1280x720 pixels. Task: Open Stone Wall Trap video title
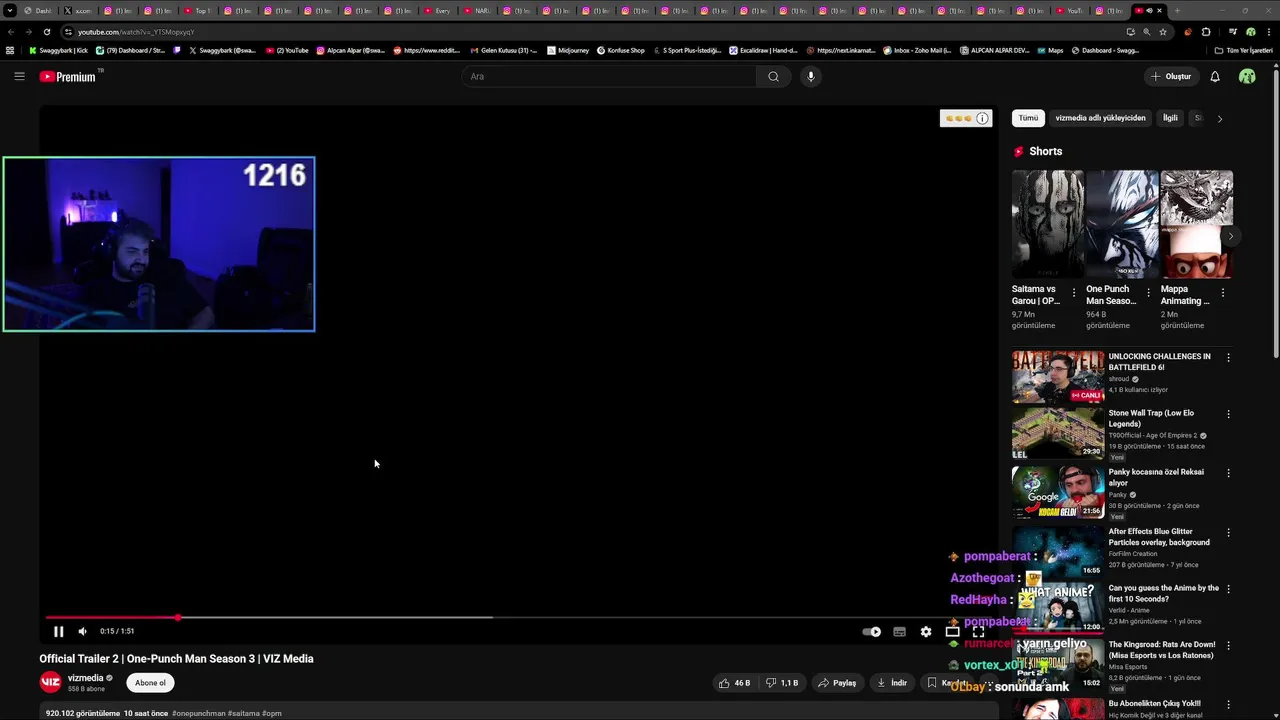click(1151, 418)
